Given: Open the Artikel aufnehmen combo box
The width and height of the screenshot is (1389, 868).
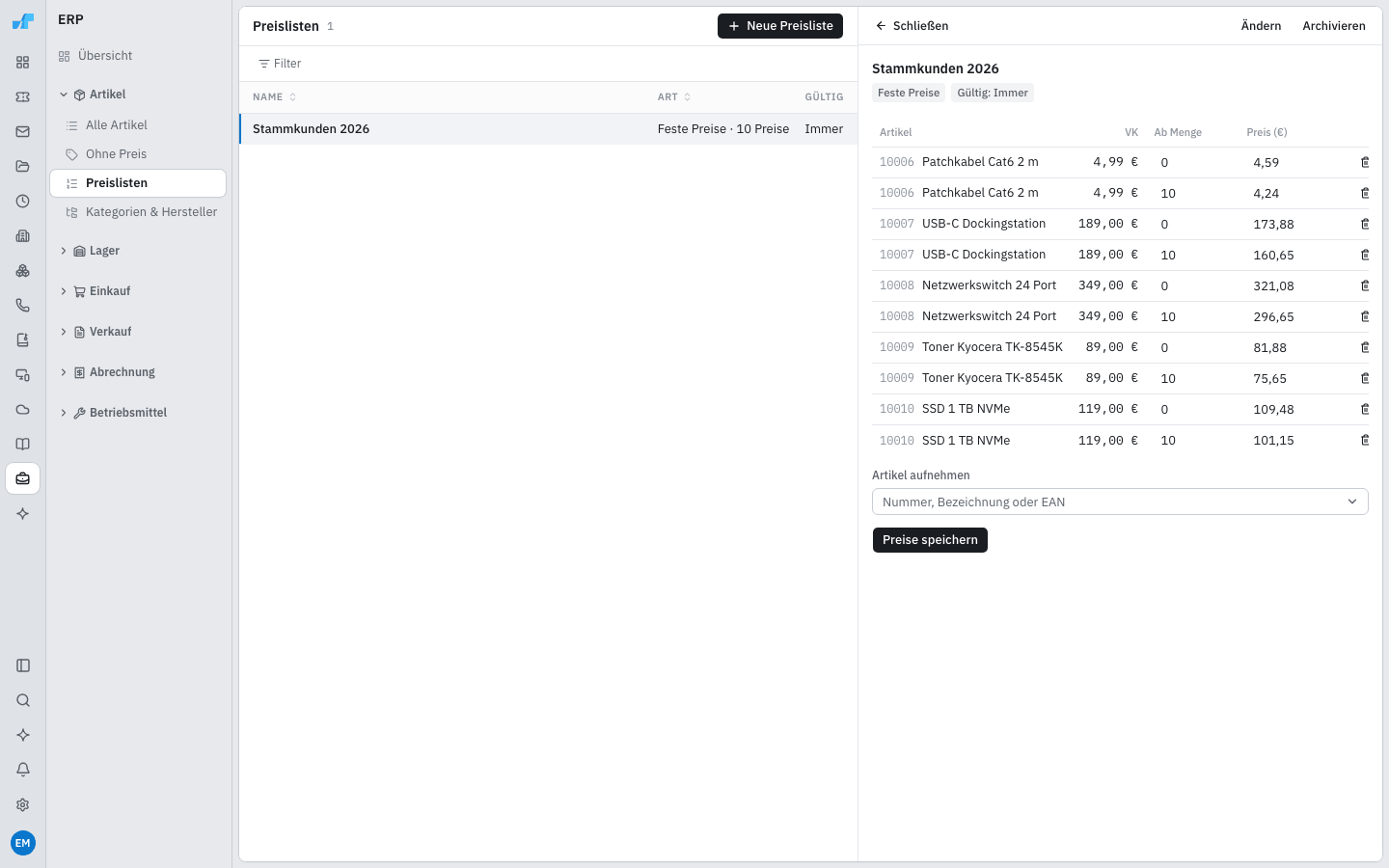Looking at the screenshot, I should coord(1120,502).
